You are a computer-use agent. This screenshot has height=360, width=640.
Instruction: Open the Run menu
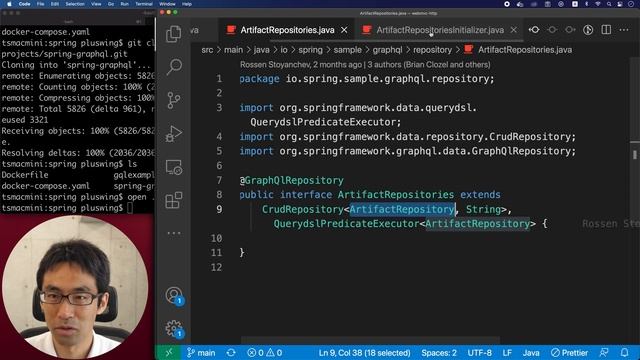[x=124, y=4]
